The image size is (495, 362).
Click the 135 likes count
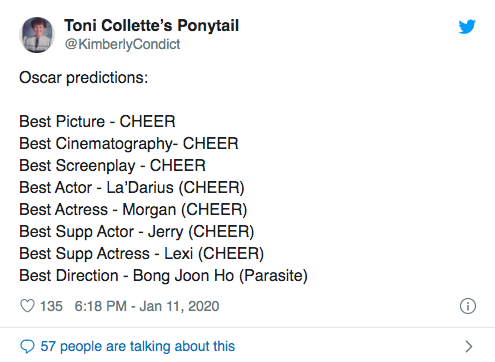51,306
